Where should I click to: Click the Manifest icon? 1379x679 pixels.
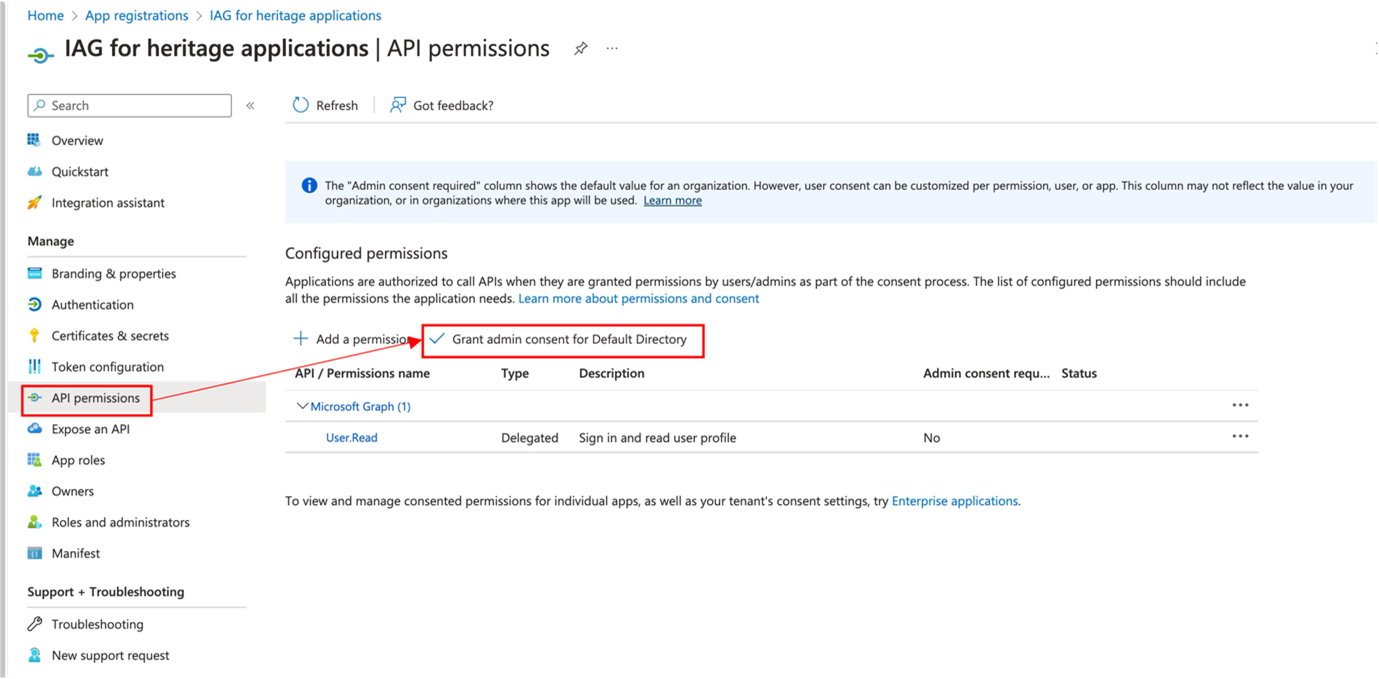34,553
